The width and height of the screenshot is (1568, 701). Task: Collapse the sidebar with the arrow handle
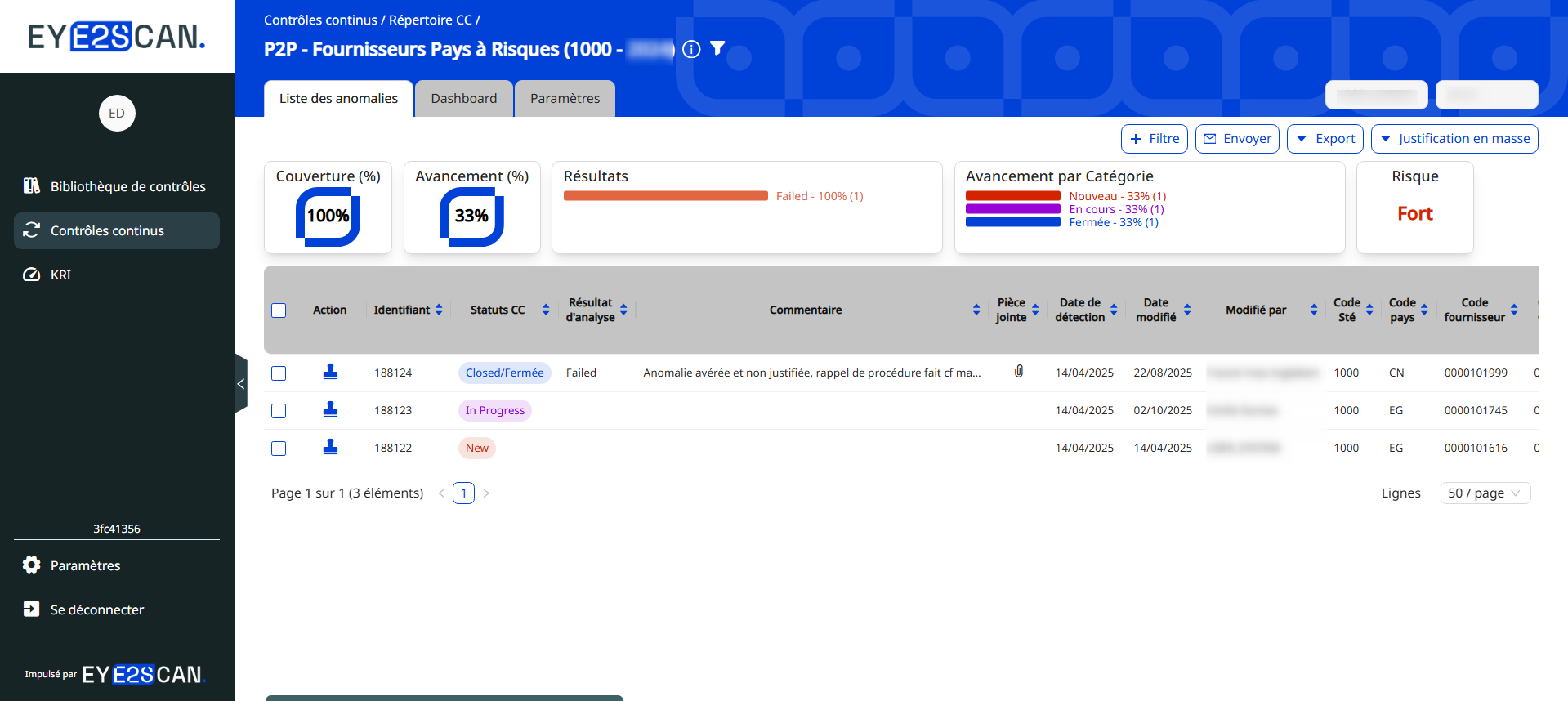click(240, 383)
